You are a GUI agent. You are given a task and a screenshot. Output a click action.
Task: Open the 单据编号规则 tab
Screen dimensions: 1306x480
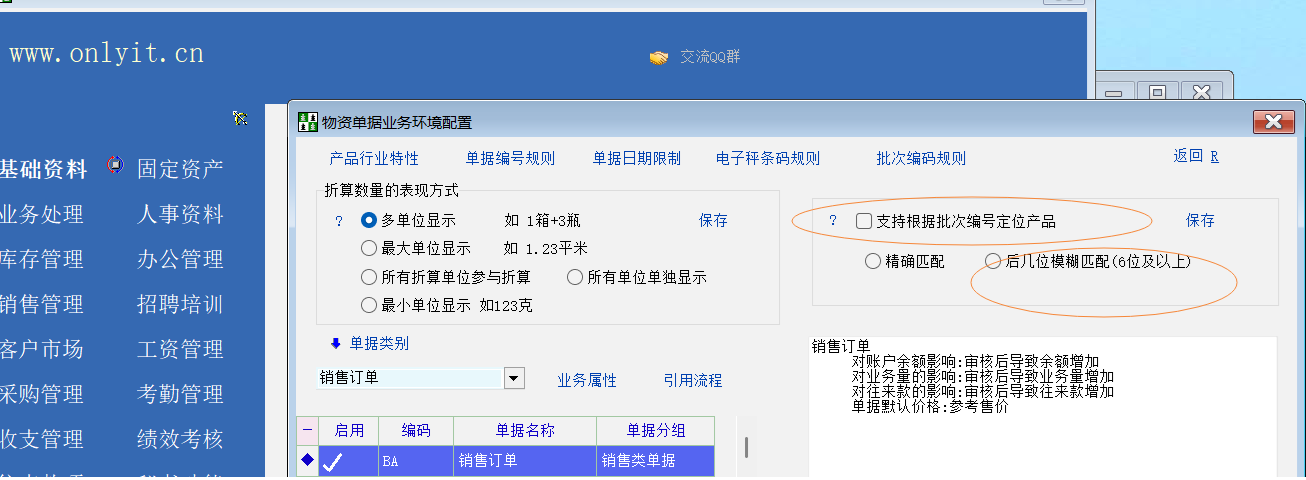point(510,158)
